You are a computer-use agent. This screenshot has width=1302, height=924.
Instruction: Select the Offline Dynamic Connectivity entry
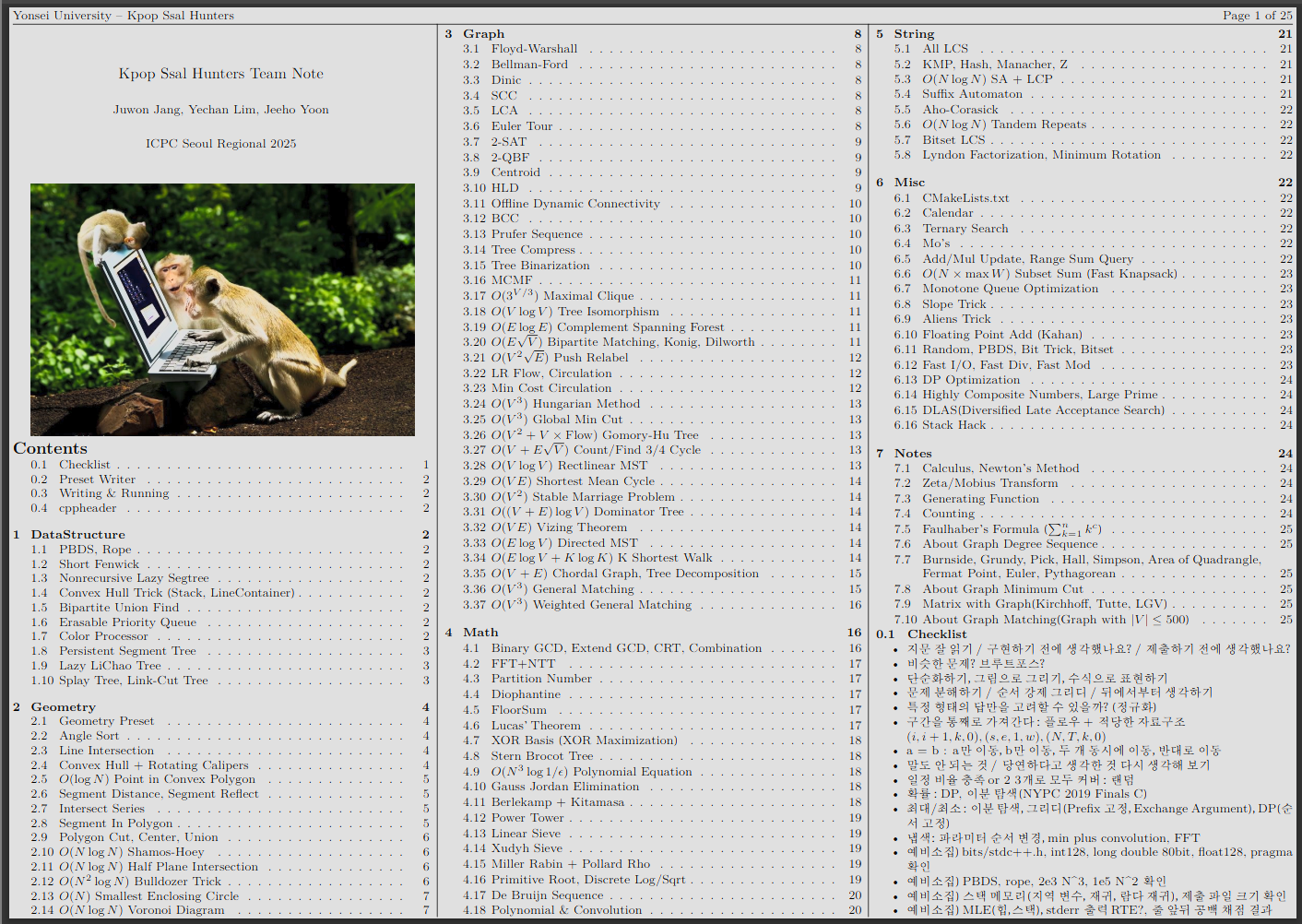(574, 204)
